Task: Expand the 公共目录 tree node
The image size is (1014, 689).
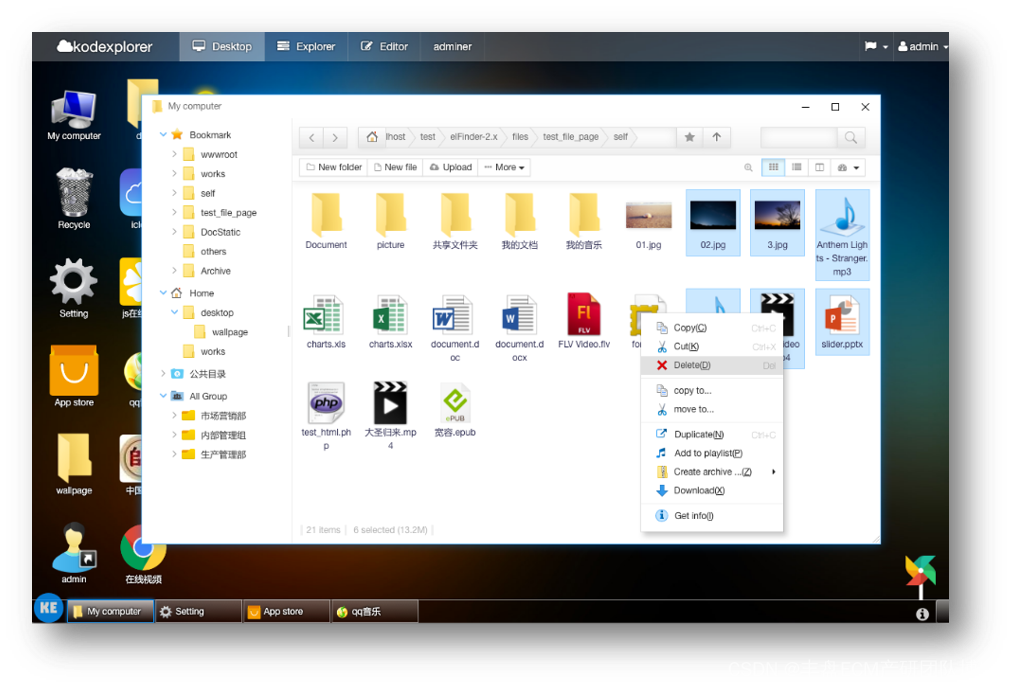Action: pos(163,373)
